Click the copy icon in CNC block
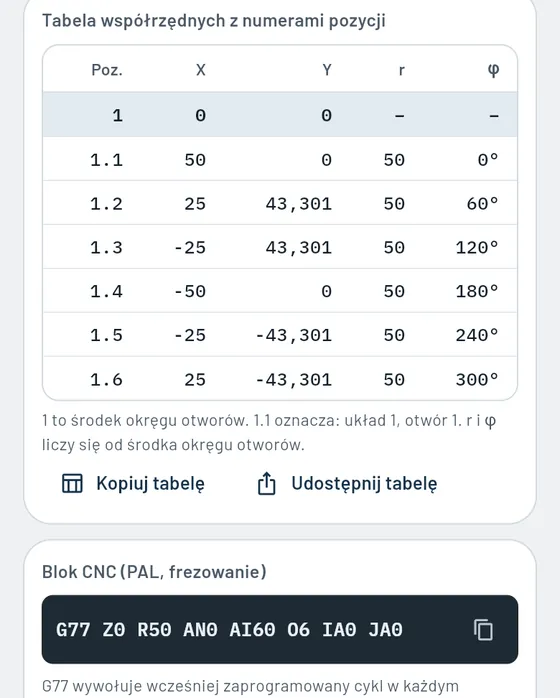The image size is (560, 698). [483, 629]
